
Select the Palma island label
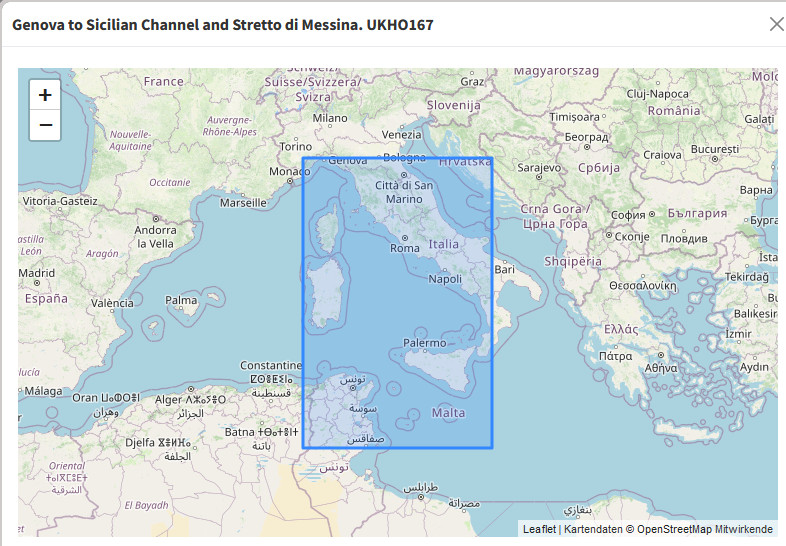click(x=181, y=299)
